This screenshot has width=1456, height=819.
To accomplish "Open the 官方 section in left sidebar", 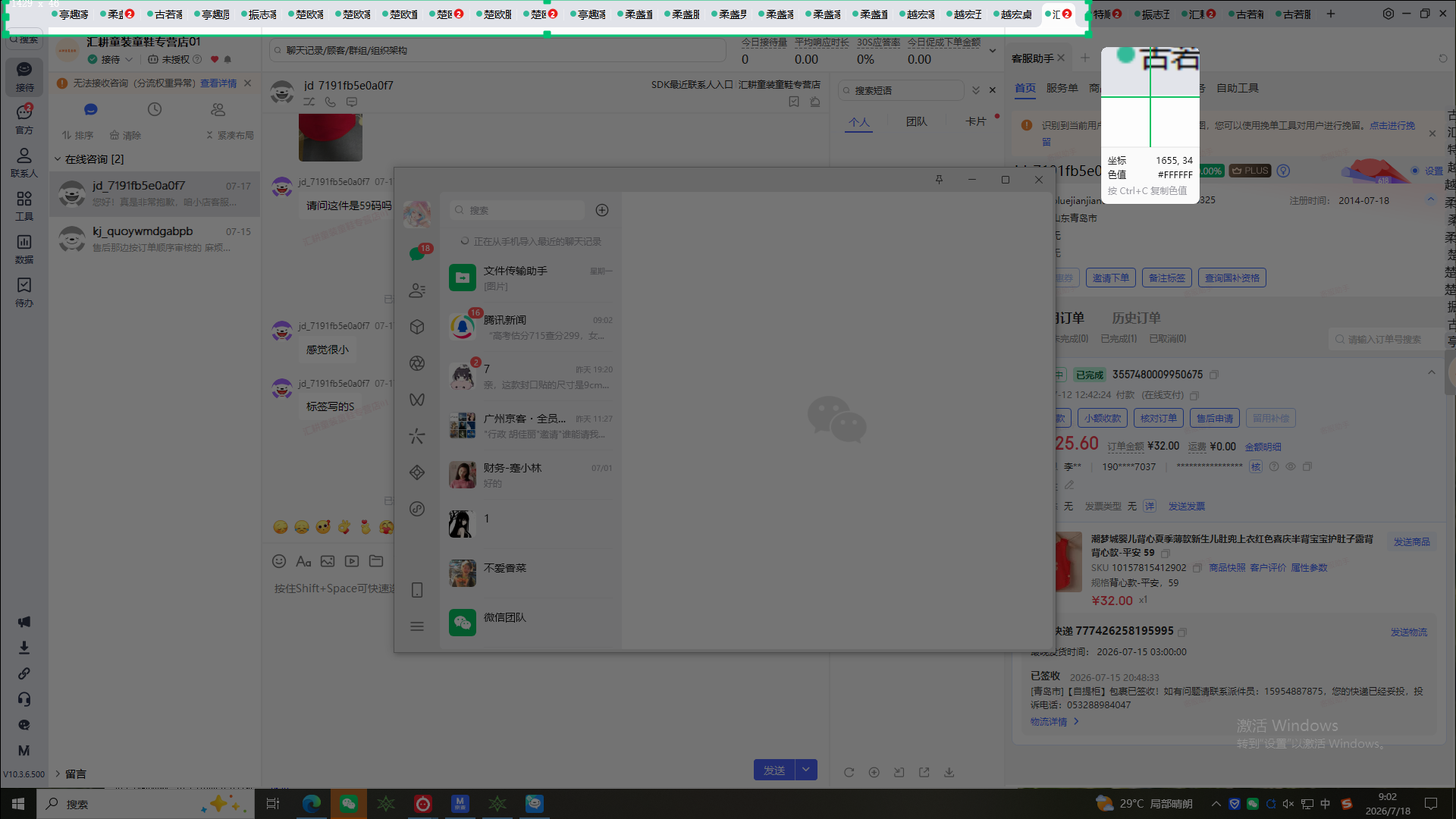I will point(24,119).
